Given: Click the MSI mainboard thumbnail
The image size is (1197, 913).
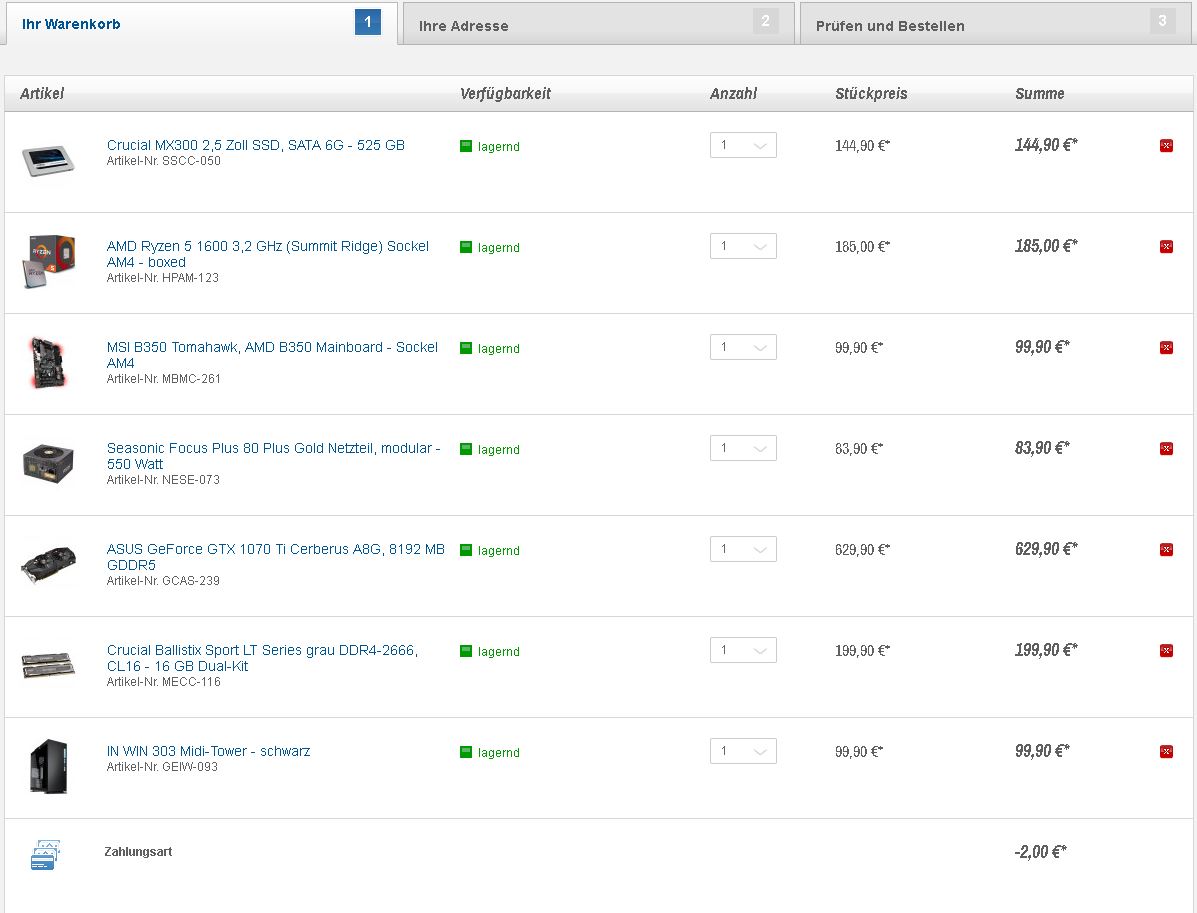Looking at the screenshot, I should (48, 363).
